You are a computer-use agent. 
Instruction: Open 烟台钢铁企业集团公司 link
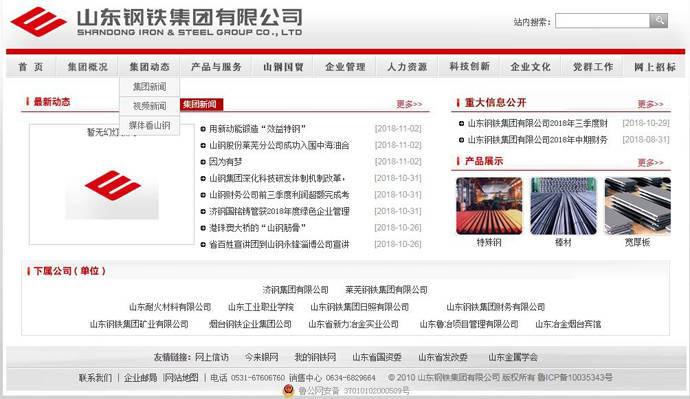(250, 324)
